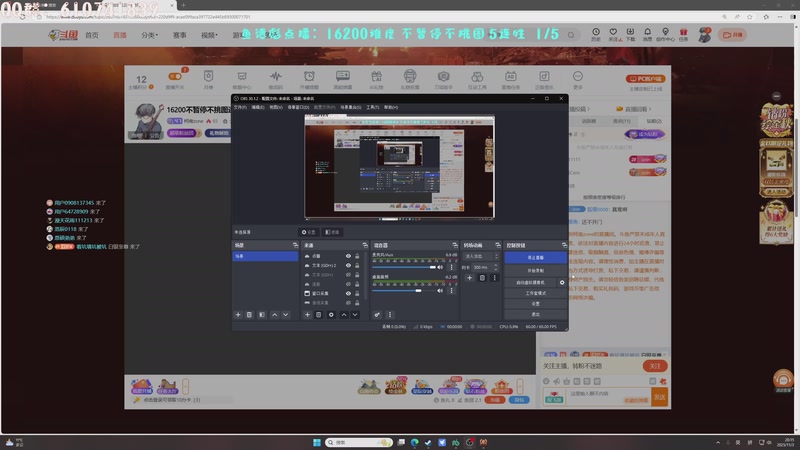Hide 窗口采集 source eye icon
800x450 pixels.
[x=348, y=293]
